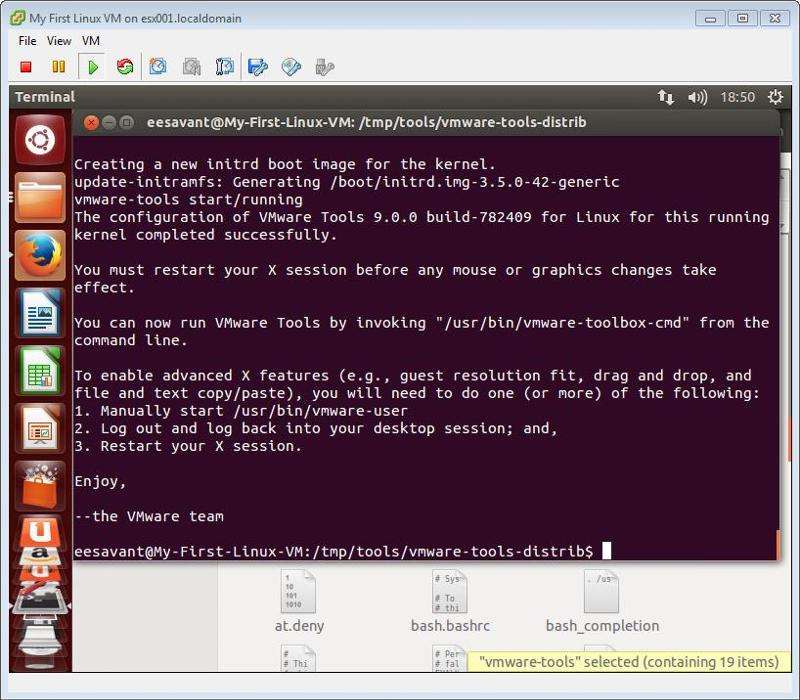
Task: Open the Ubuntu Dash home launcher
Action: 40,140
